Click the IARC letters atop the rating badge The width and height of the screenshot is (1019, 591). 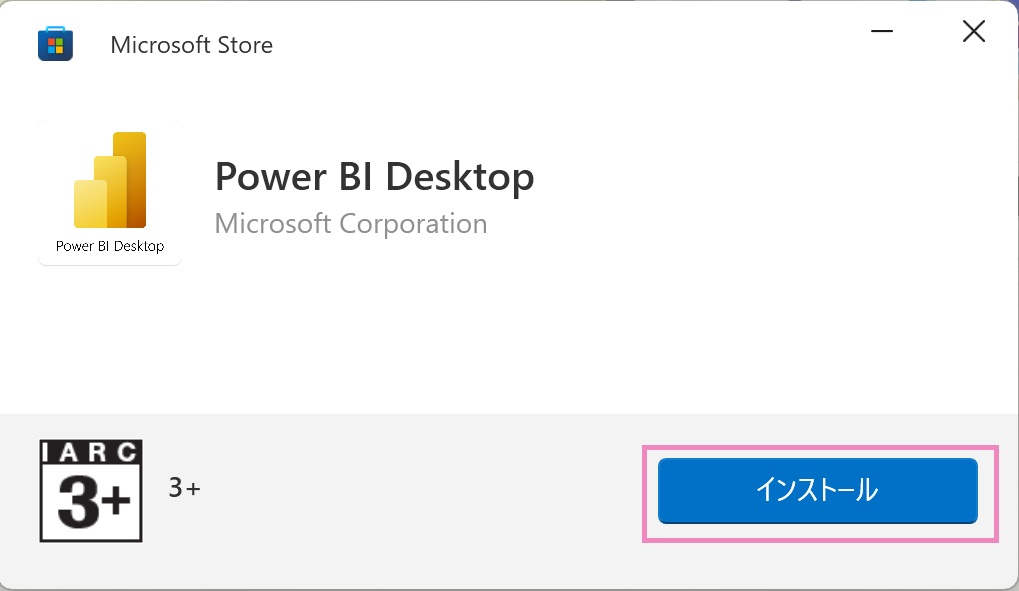pyautogui.click(x=91, y=452)
